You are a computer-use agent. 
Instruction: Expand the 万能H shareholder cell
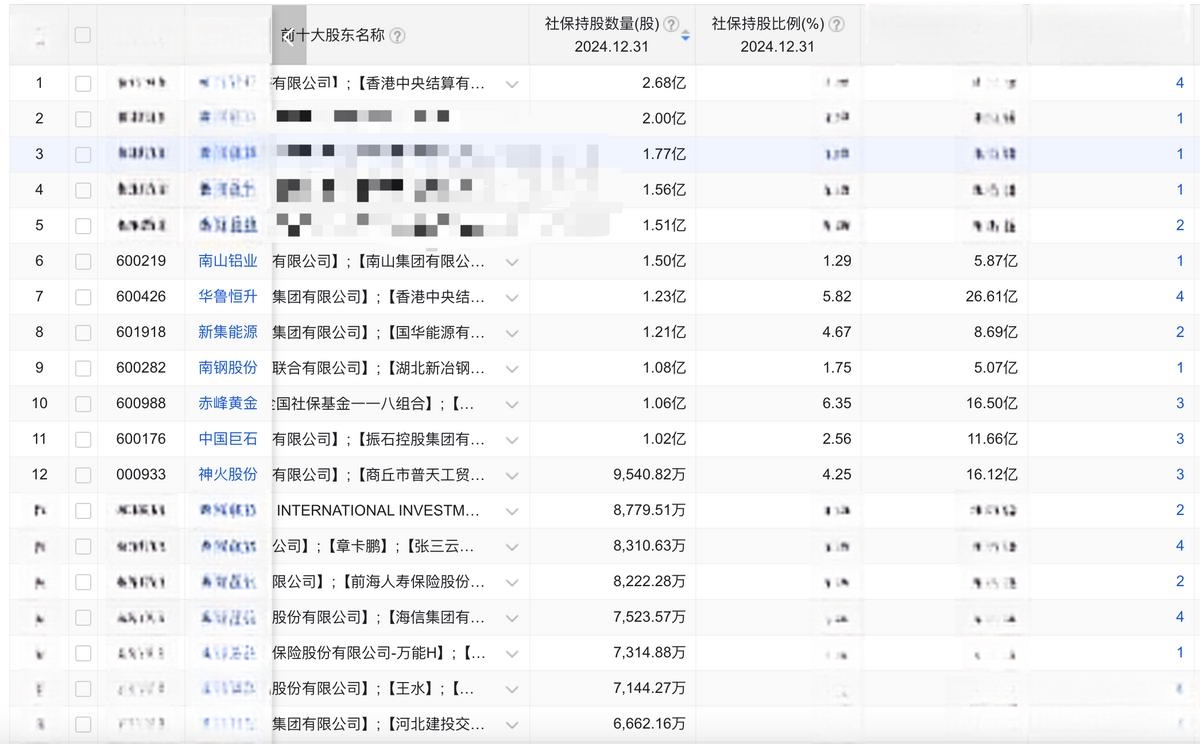point(512,654)
